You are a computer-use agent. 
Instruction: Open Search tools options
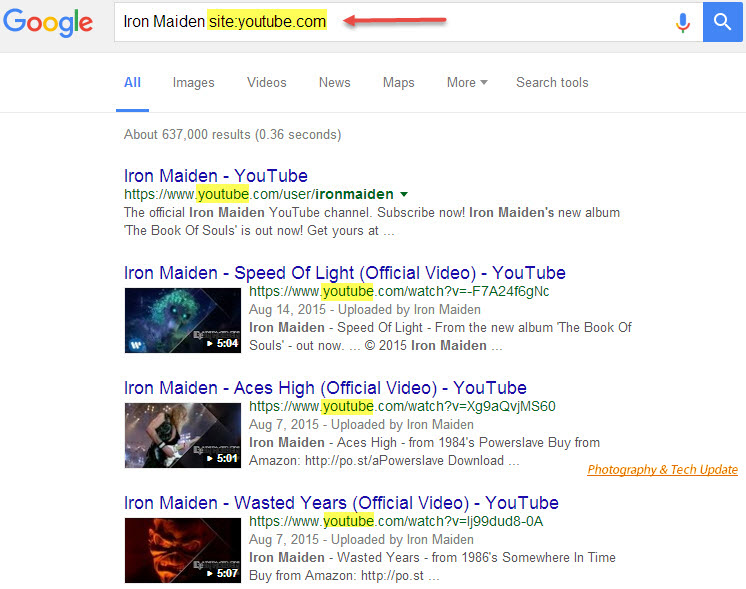(x=552, y=83)
